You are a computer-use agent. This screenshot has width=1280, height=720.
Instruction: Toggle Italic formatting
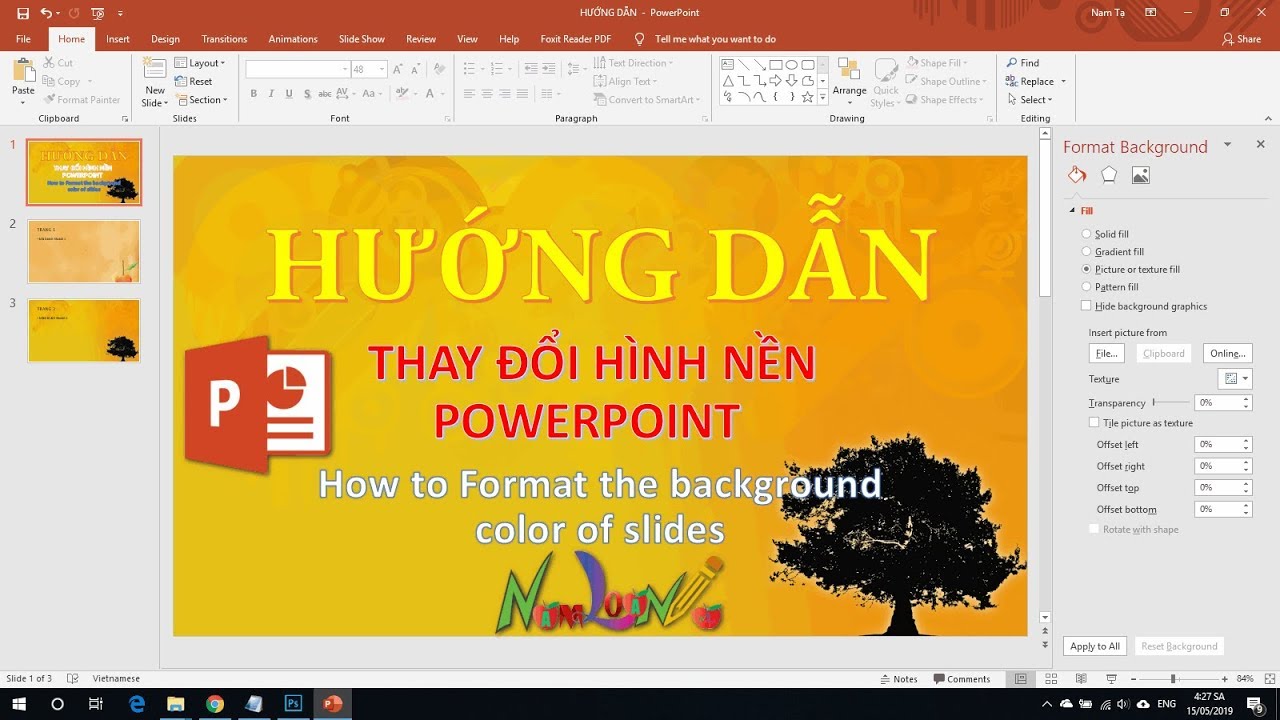click(272, 94)
